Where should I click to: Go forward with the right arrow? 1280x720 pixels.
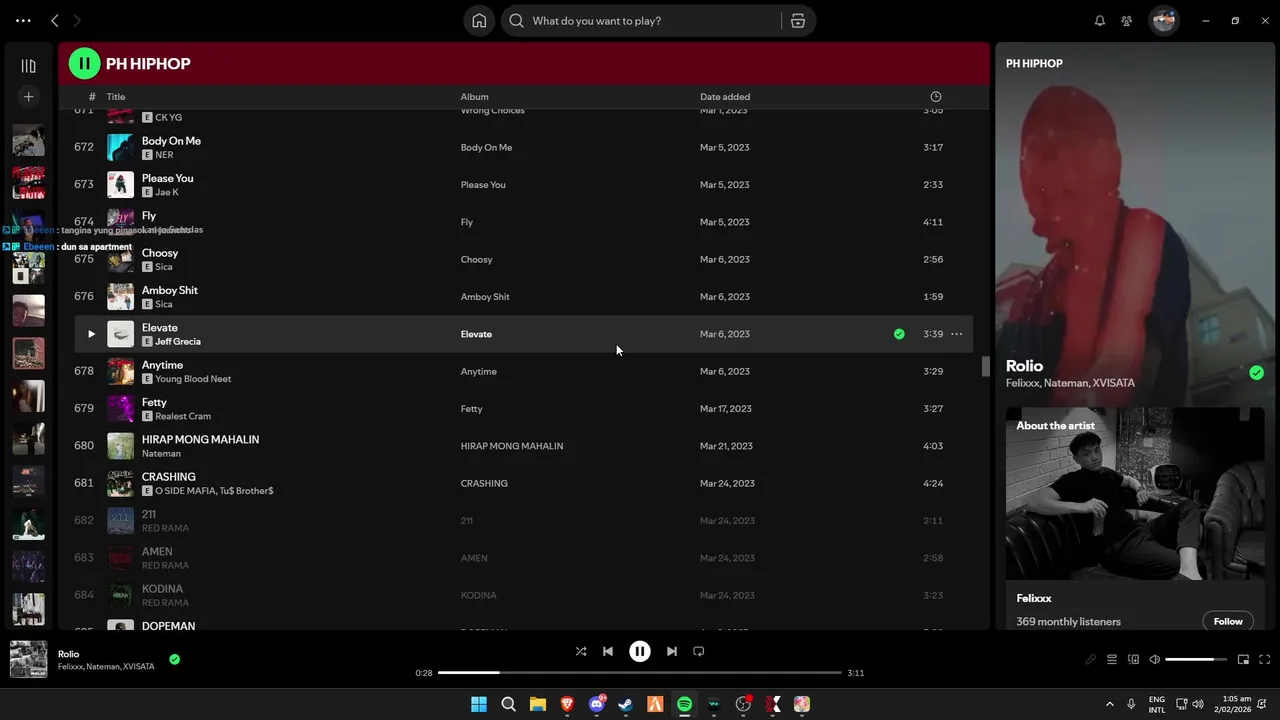pyautogui.click(x=77, y=20)
